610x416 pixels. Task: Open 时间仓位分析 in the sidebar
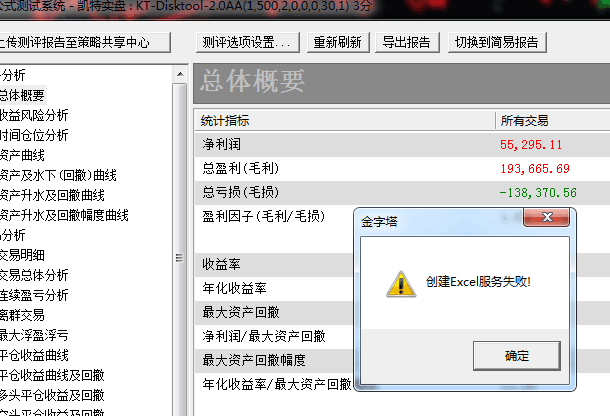tap(34, 135)
